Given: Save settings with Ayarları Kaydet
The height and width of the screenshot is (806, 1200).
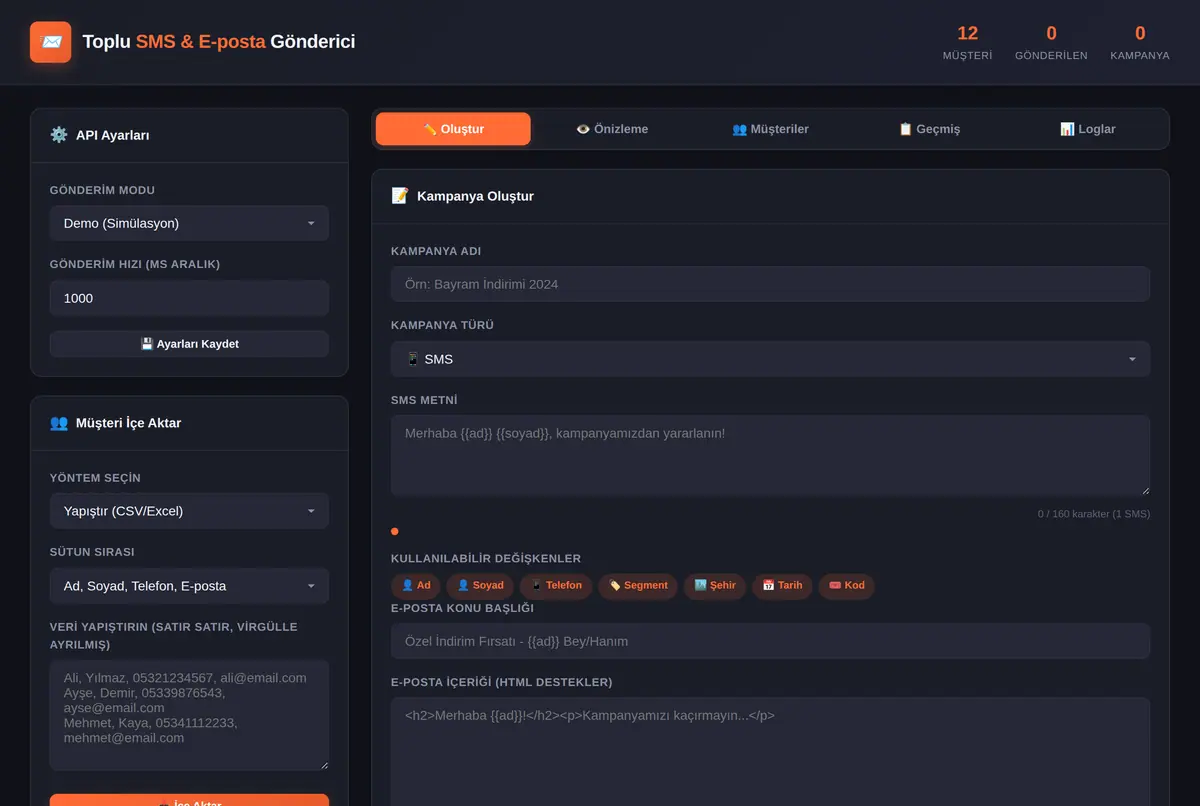Looking at the screenshot, I should click(189, 344).
